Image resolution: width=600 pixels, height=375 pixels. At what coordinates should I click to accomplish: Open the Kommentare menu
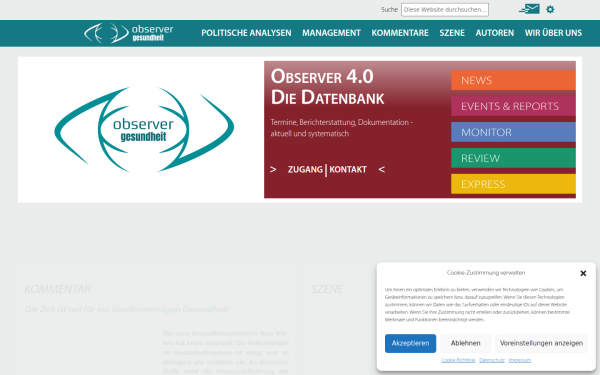point(400,33)
